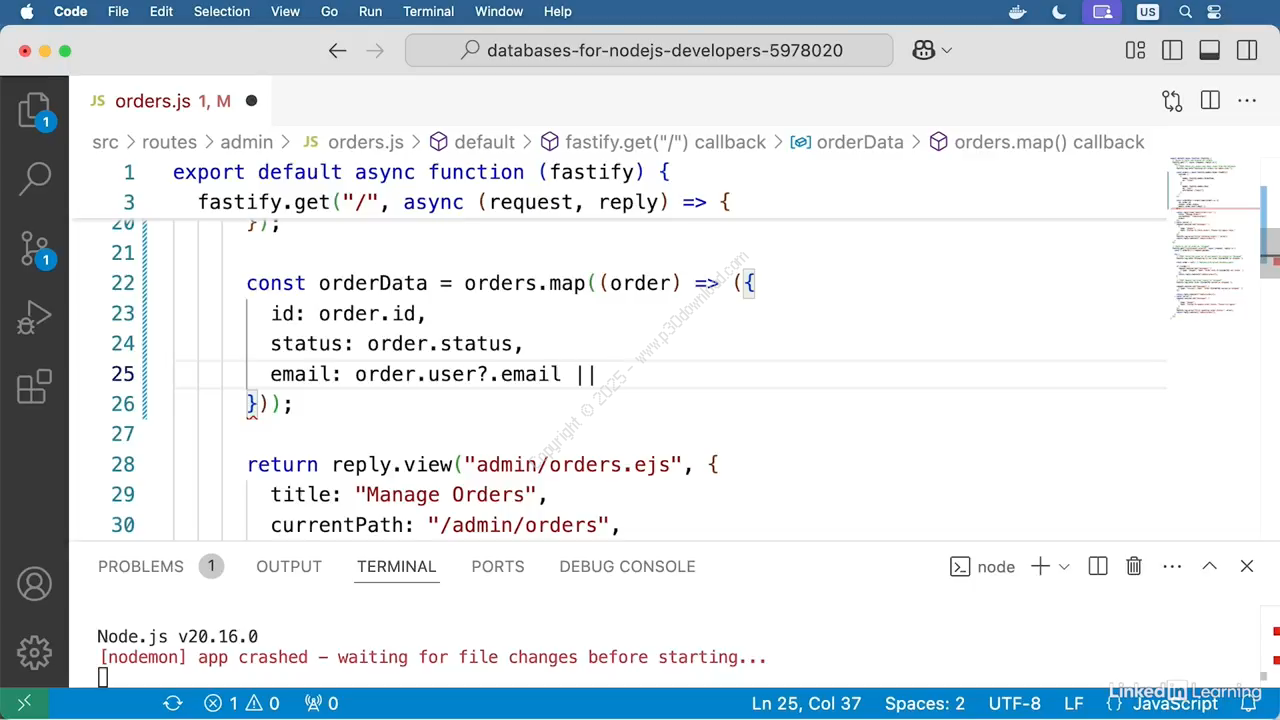The height and width of the screenshot is (720, 1280).
Task: Click the breadcrumb routes folder
Action: coord(169,142)
